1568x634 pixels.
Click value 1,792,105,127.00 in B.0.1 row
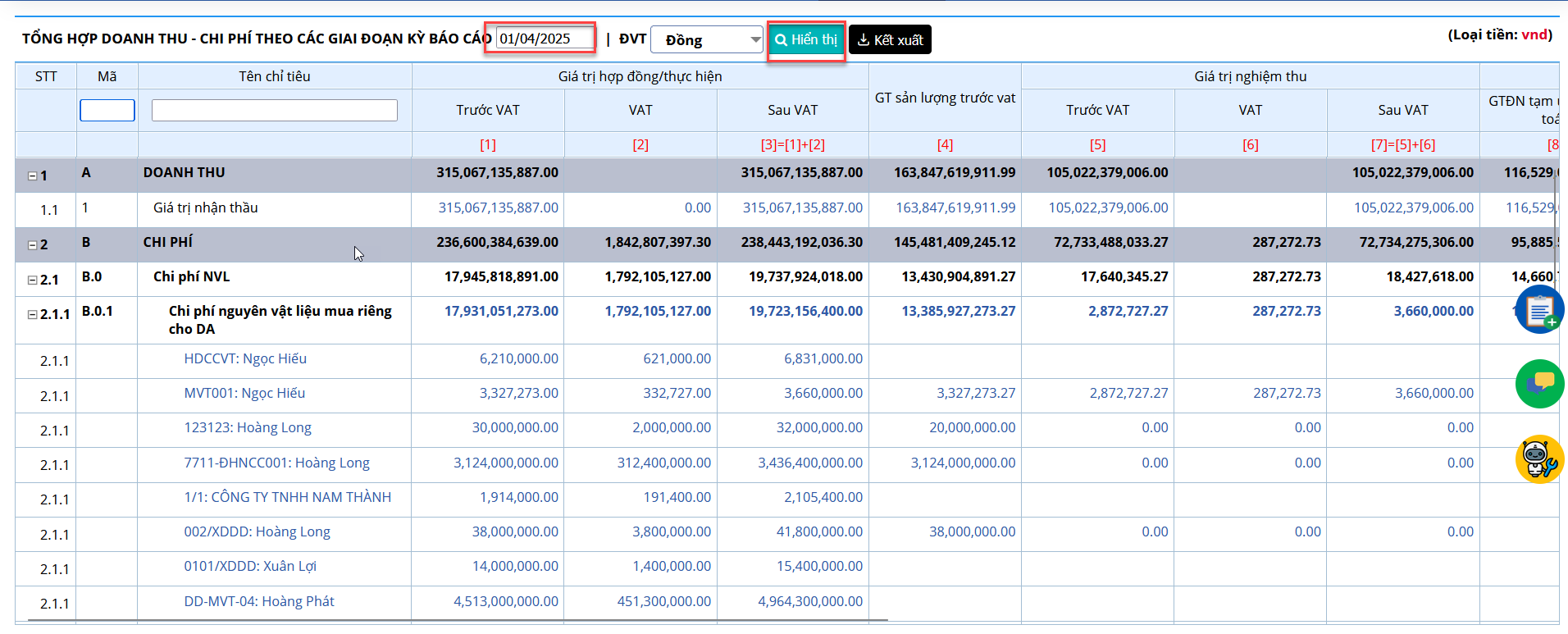[x=658, y=311]
